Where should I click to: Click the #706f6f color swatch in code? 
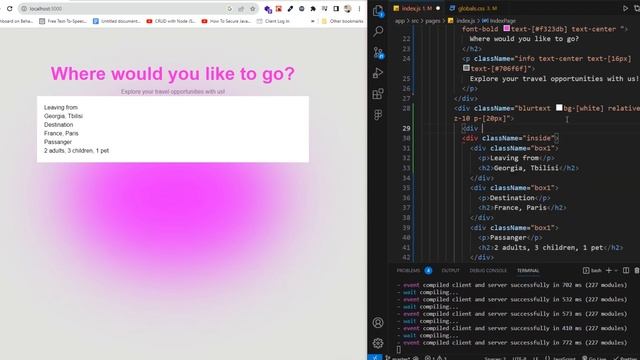coord(466,68)
